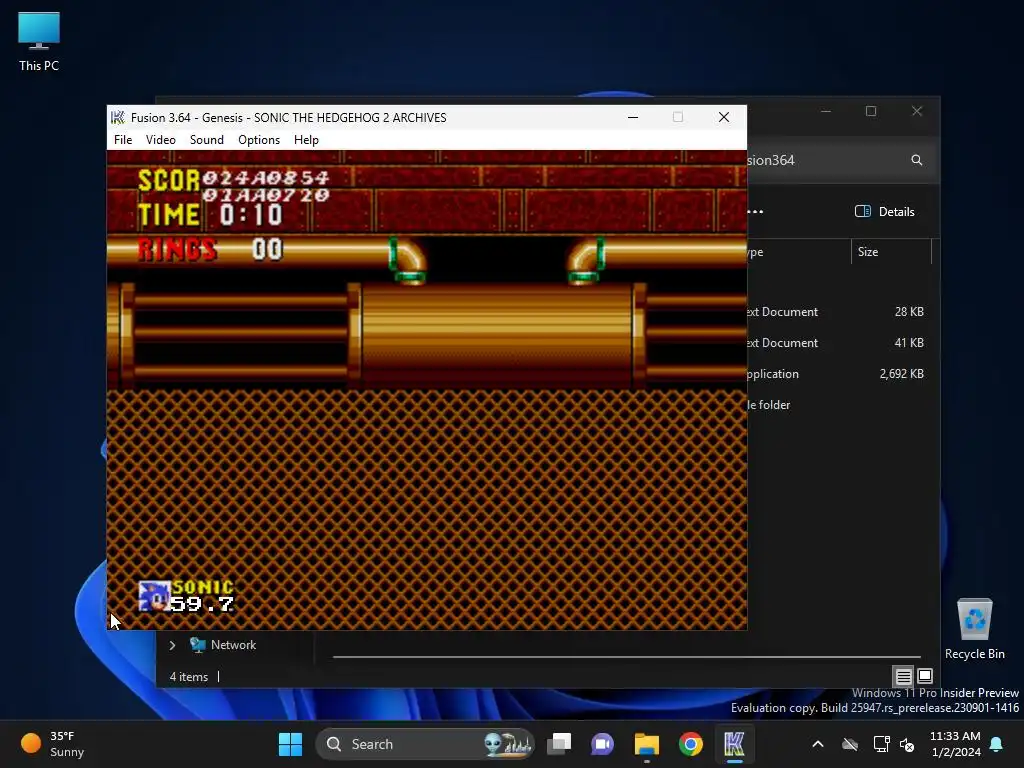1024x768 pixels.
Task: Sort by the Type column header
Action: [x=799, y=252]
